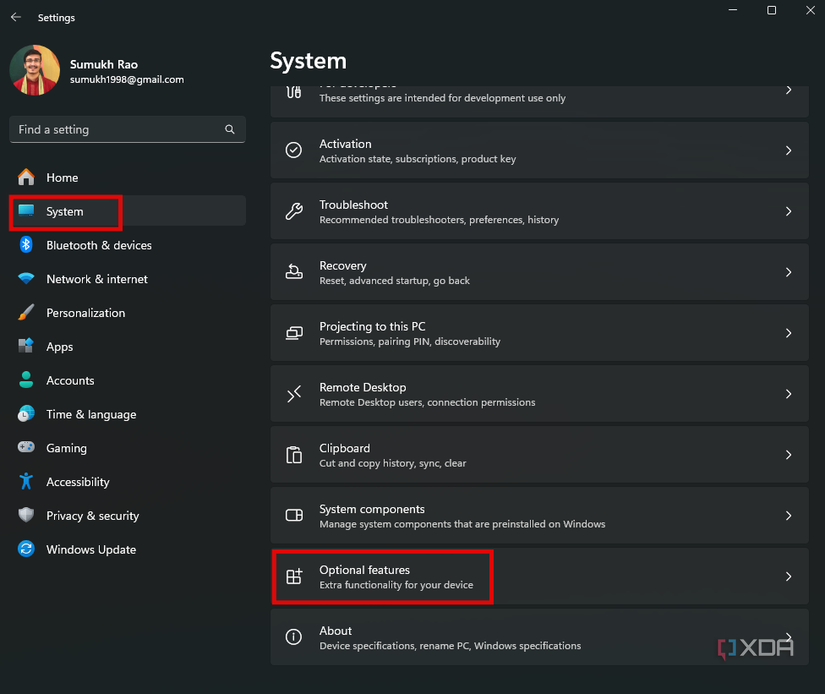Click the About info icon
This screenshot has height=694, width=825.
coord(294,637)
